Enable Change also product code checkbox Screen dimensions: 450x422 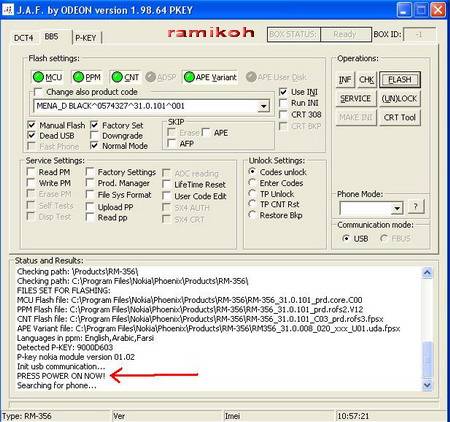(38, 92)
